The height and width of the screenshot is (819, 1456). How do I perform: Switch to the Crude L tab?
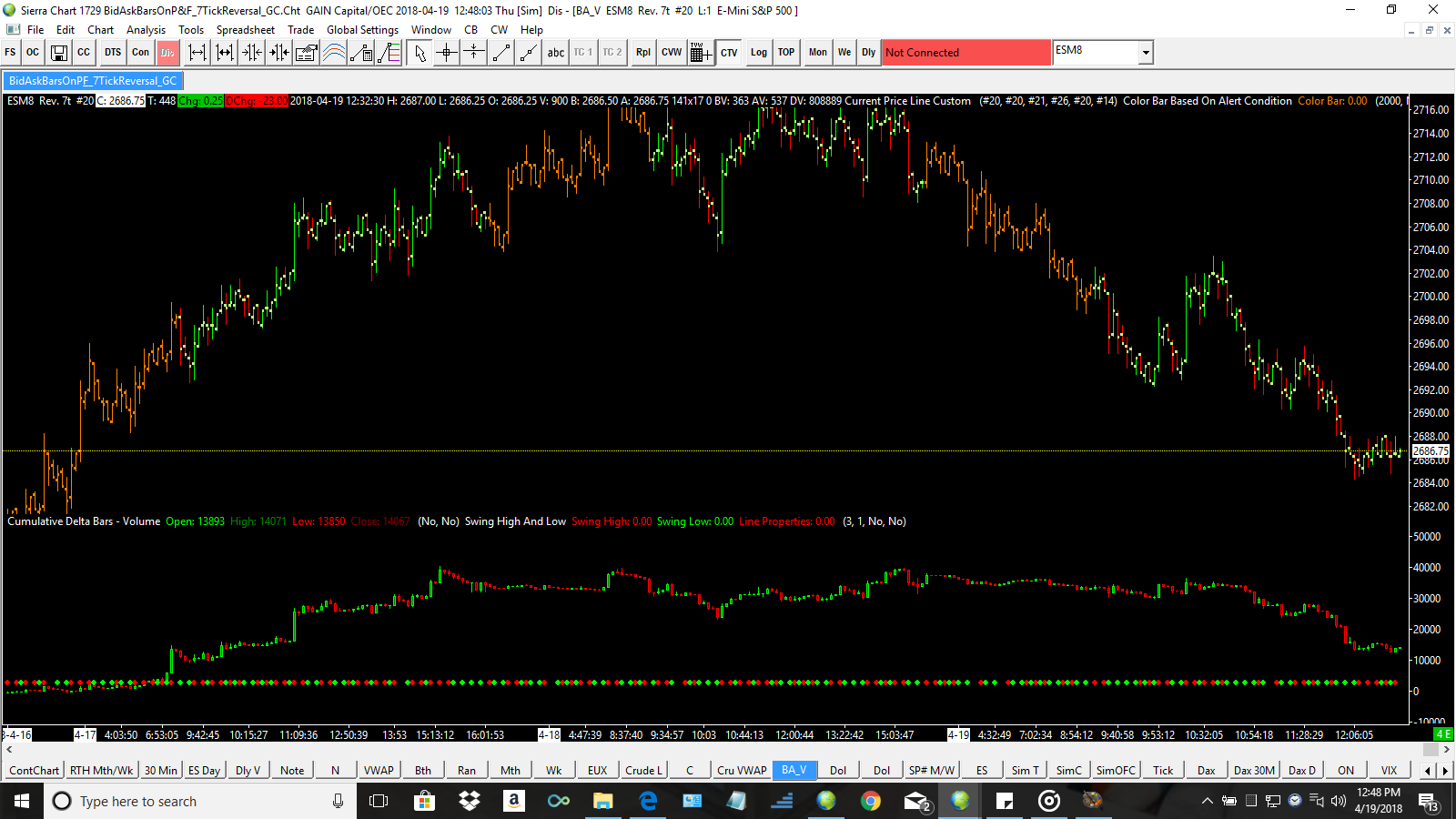(x=644, y=770)
